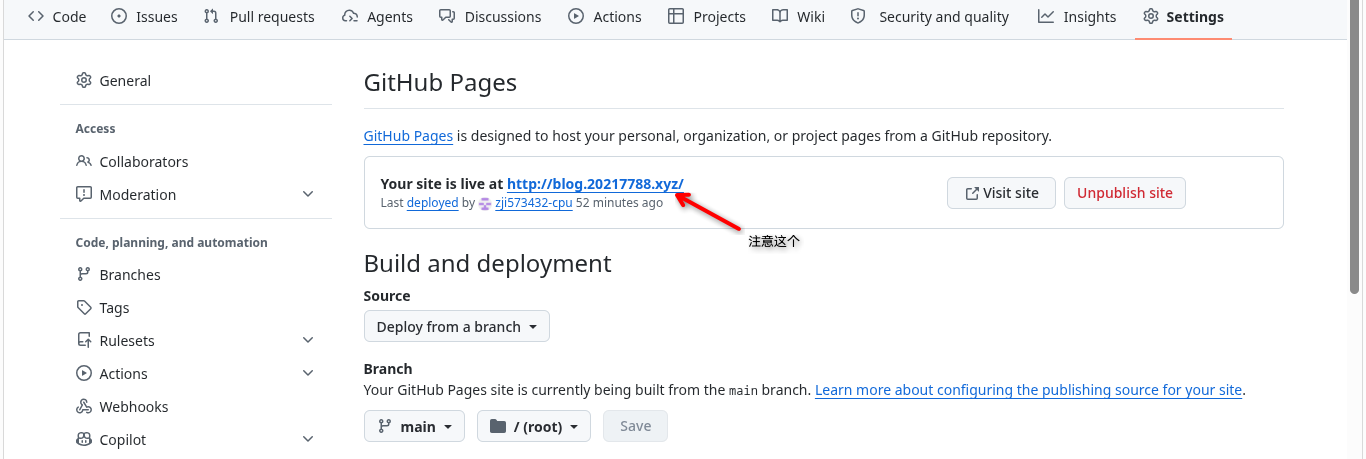Viewport: 1366px width, 459px height.
Task: Click the Webhooks icon
Action: click(x=84, y=407)
